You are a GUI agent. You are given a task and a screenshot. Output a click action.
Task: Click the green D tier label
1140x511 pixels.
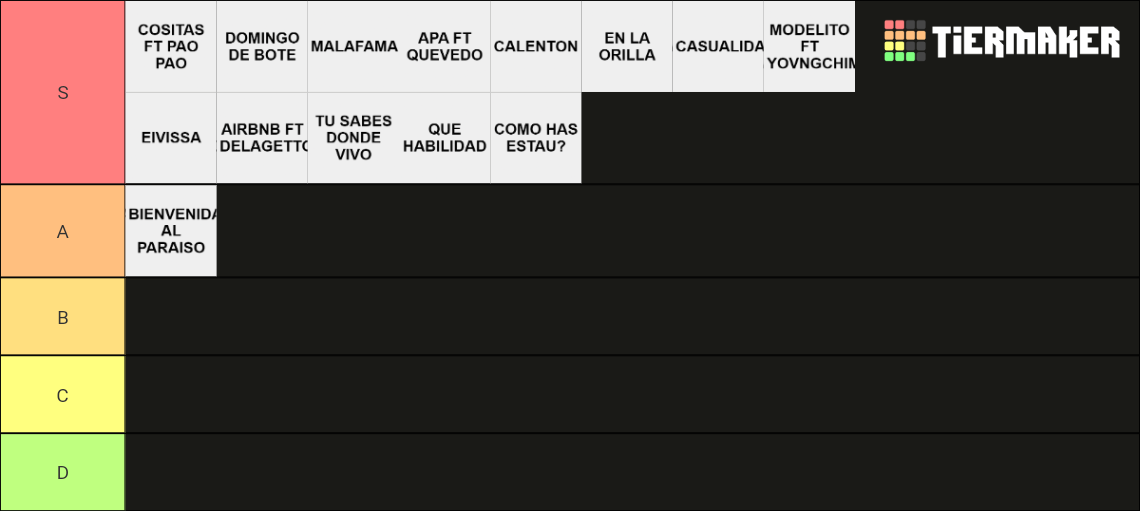(x=63, y=472)
